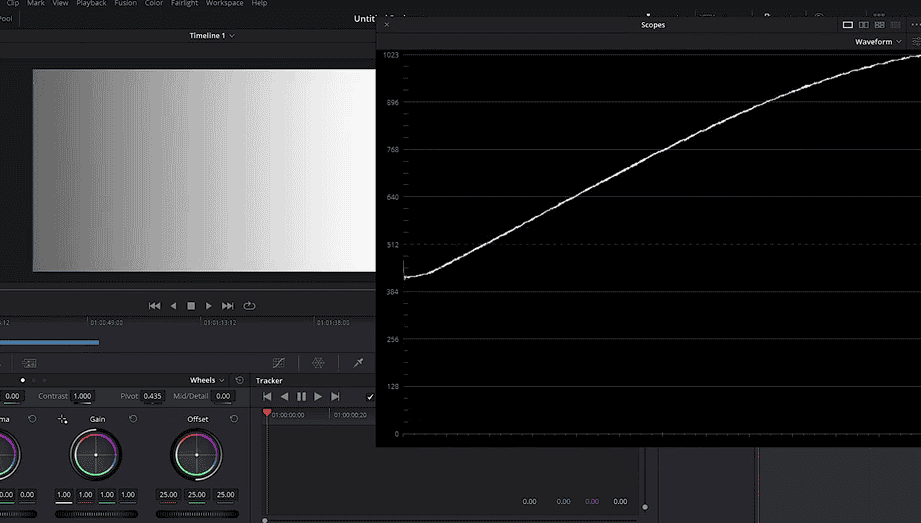Open the View menu
Screen dimensions: 921x523
click(x=60, y=4)
